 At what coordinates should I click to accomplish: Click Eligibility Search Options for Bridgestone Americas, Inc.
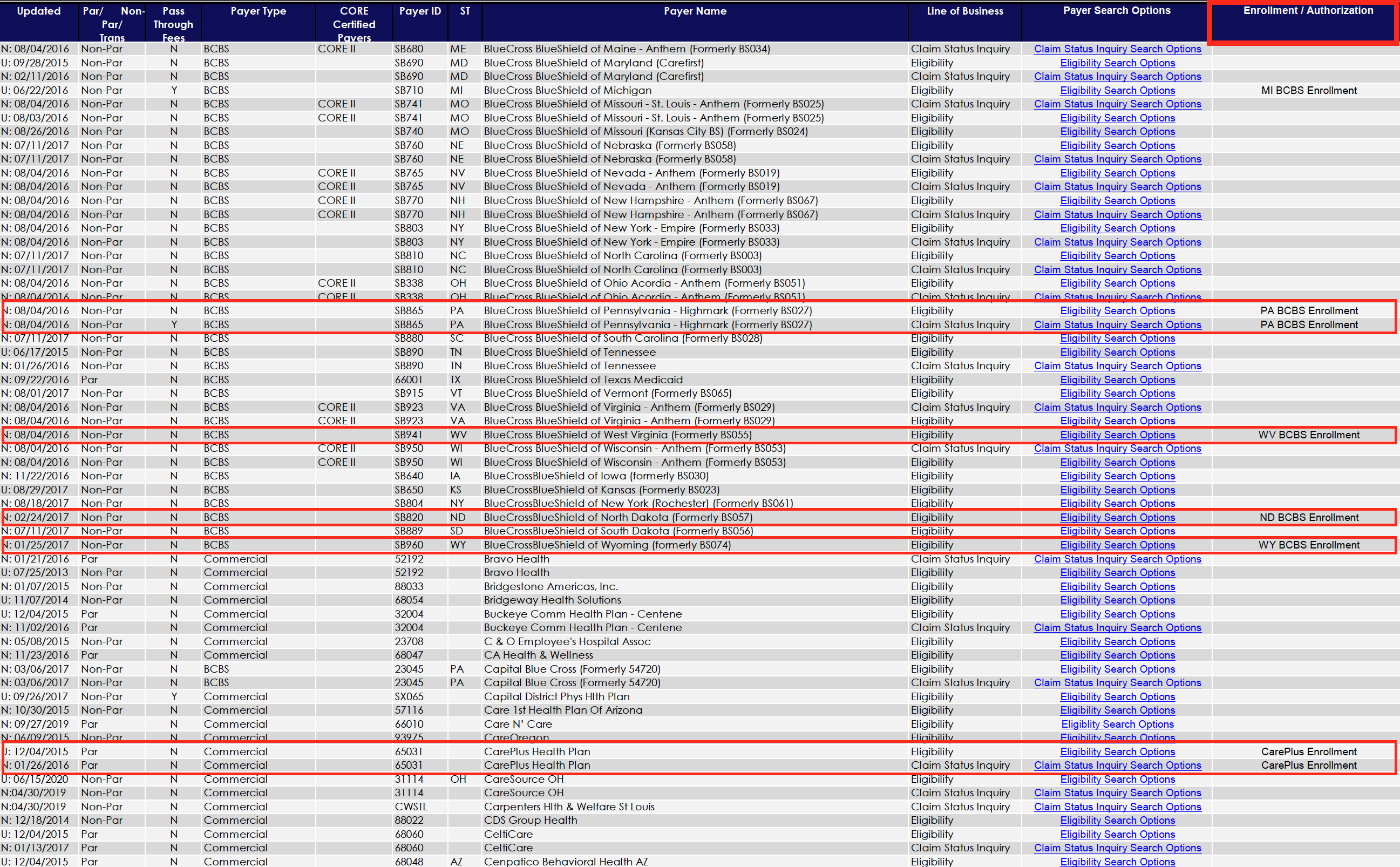pyautogui.click(x=1117, y=586)
